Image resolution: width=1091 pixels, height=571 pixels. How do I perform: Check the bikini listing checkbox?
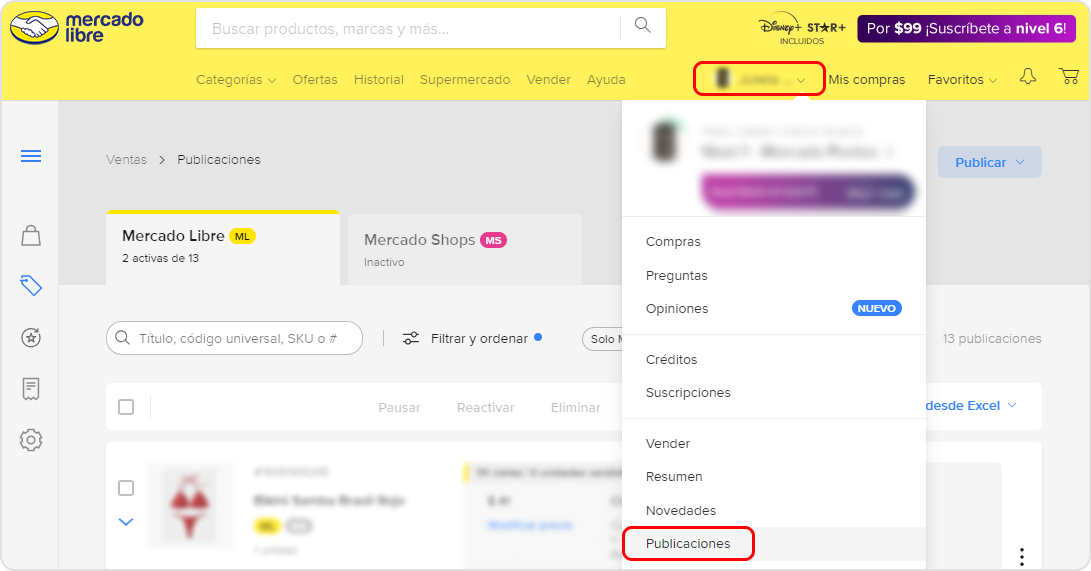pos(126,488)
